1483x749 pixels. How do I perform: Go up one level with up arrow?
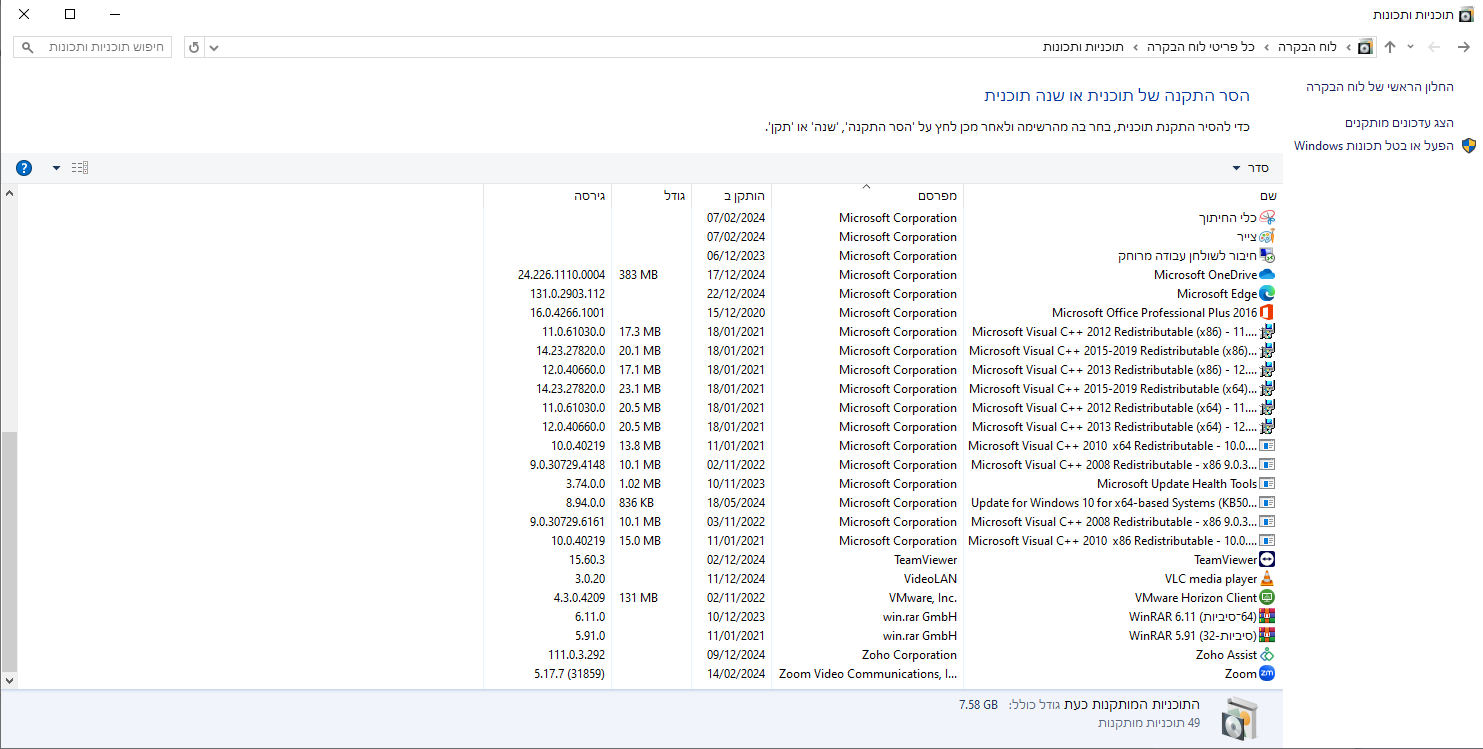(1389, 47)
